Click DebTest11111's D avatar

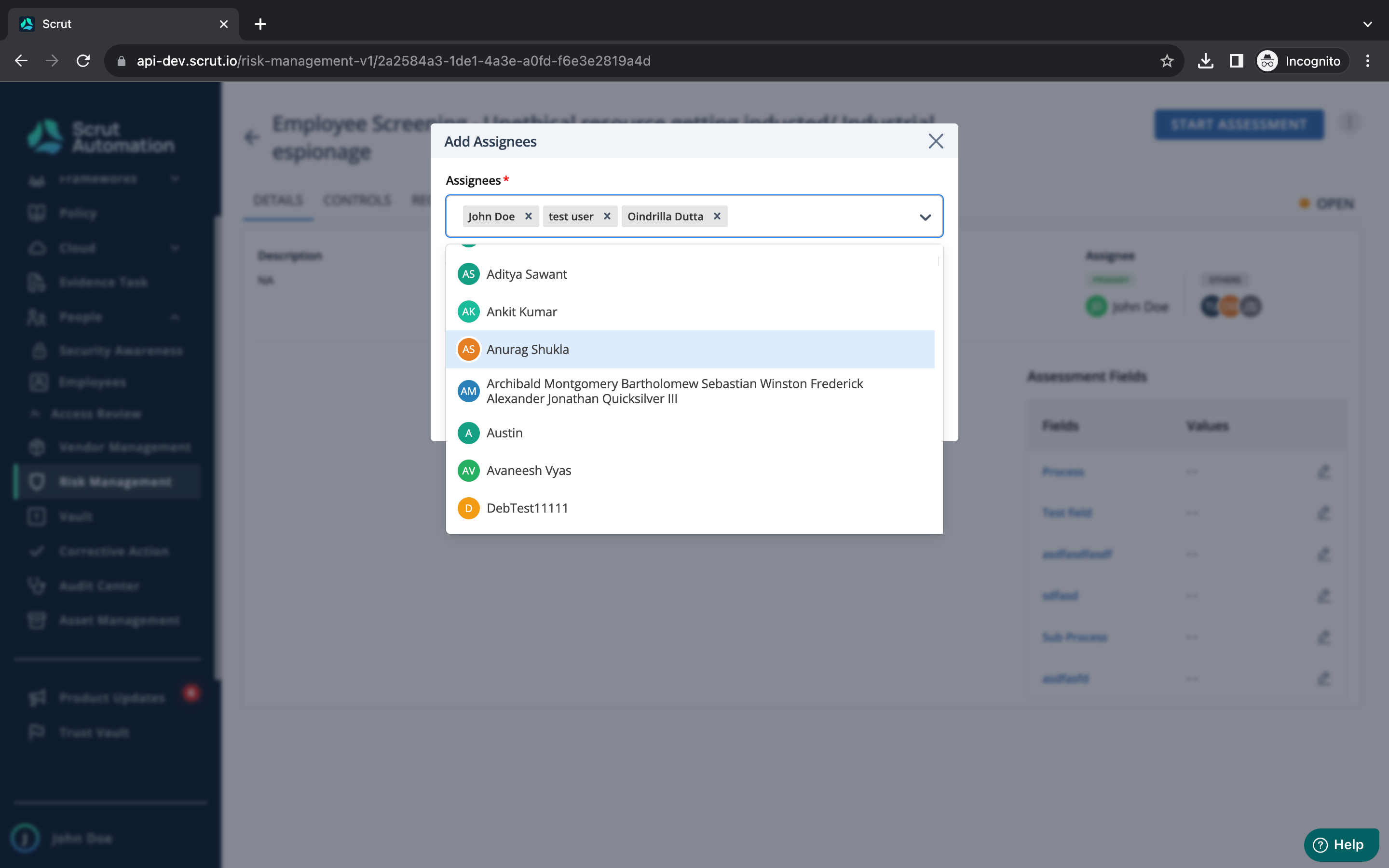(468, 508)
